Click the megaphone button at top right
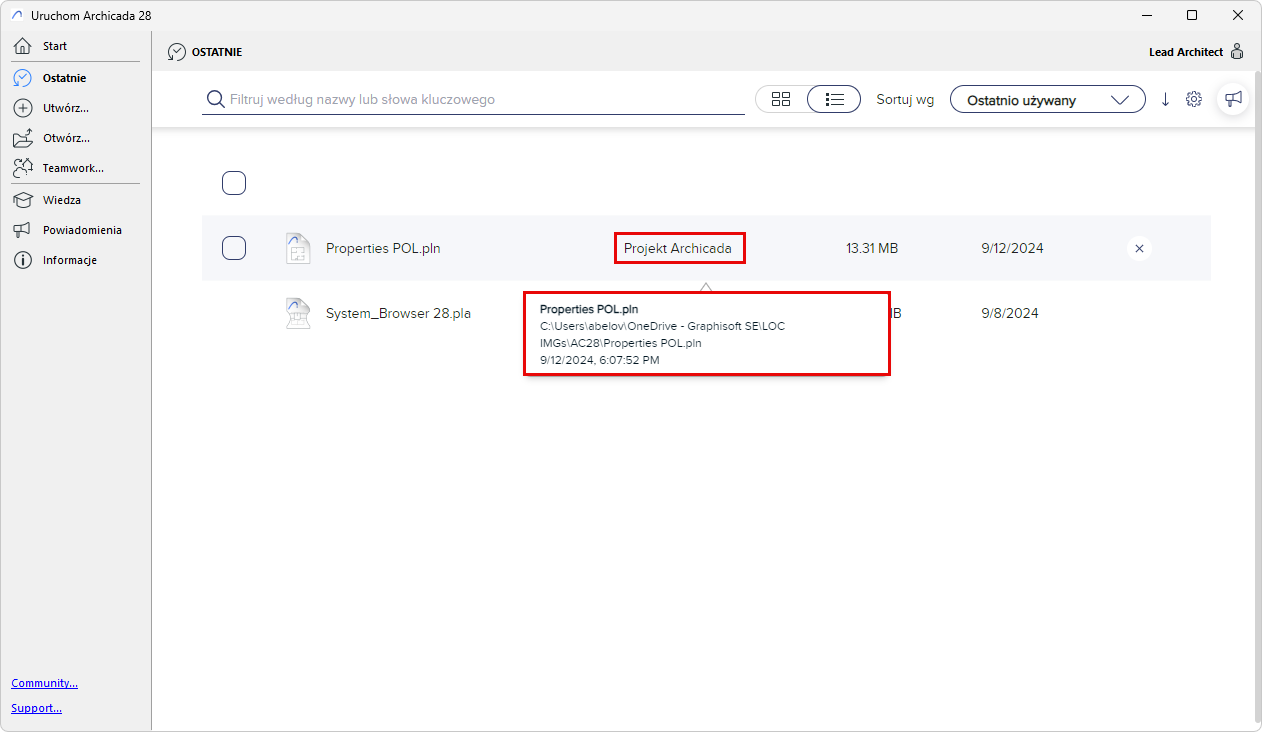 click(x=1233, y=99)
